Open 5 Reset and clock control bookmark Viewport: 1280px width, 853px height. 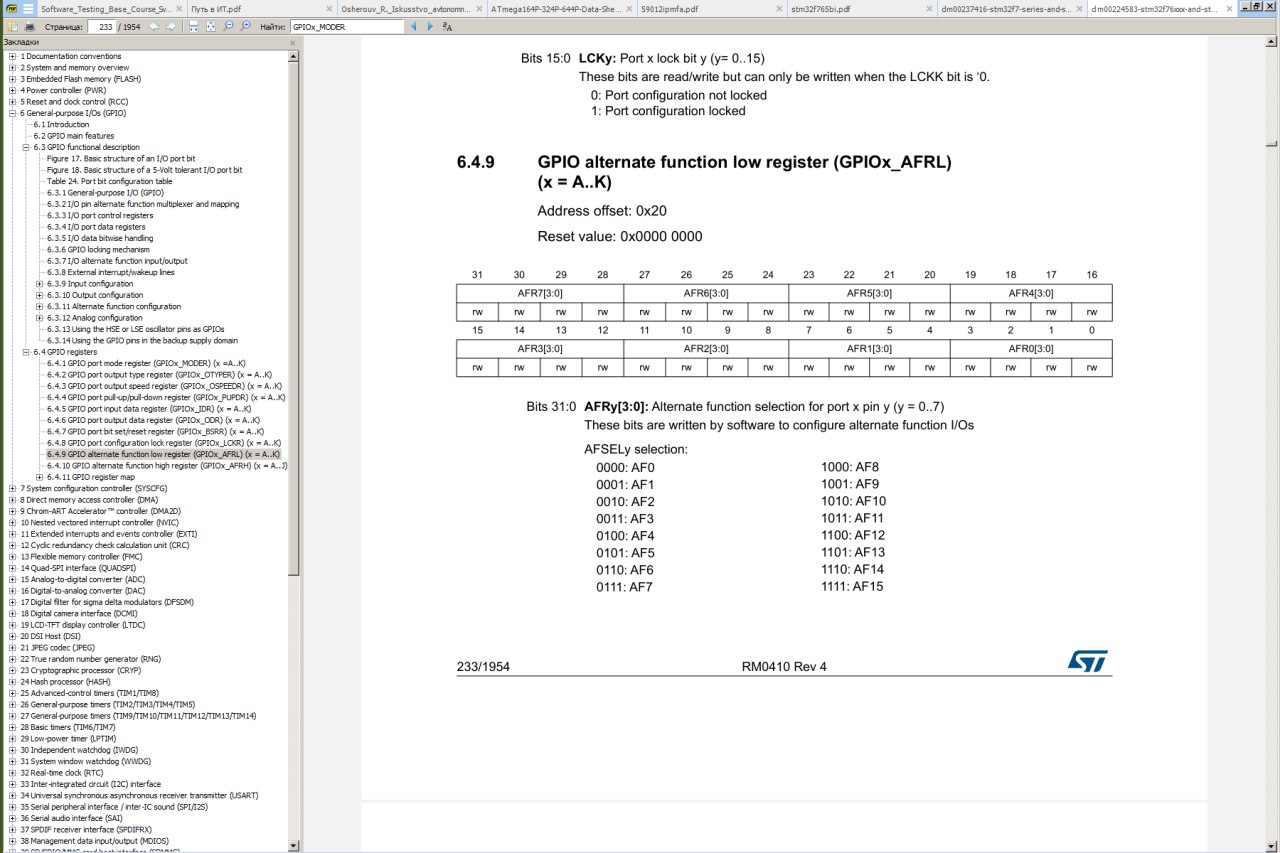pyautogui.click(x=73, y=102)
